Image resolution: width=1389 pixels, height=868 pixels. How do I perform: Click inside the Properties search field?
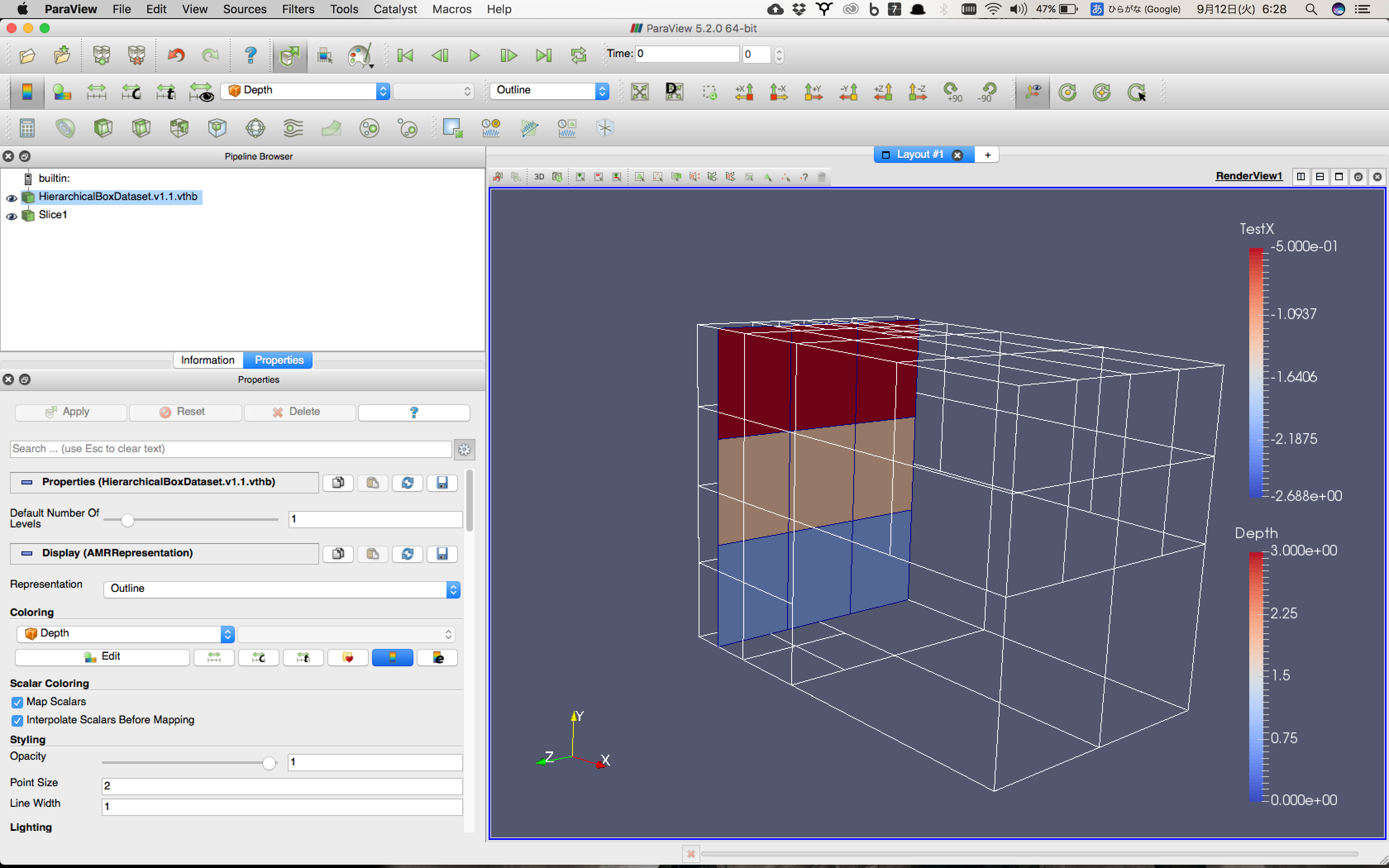tap(229, 448)
